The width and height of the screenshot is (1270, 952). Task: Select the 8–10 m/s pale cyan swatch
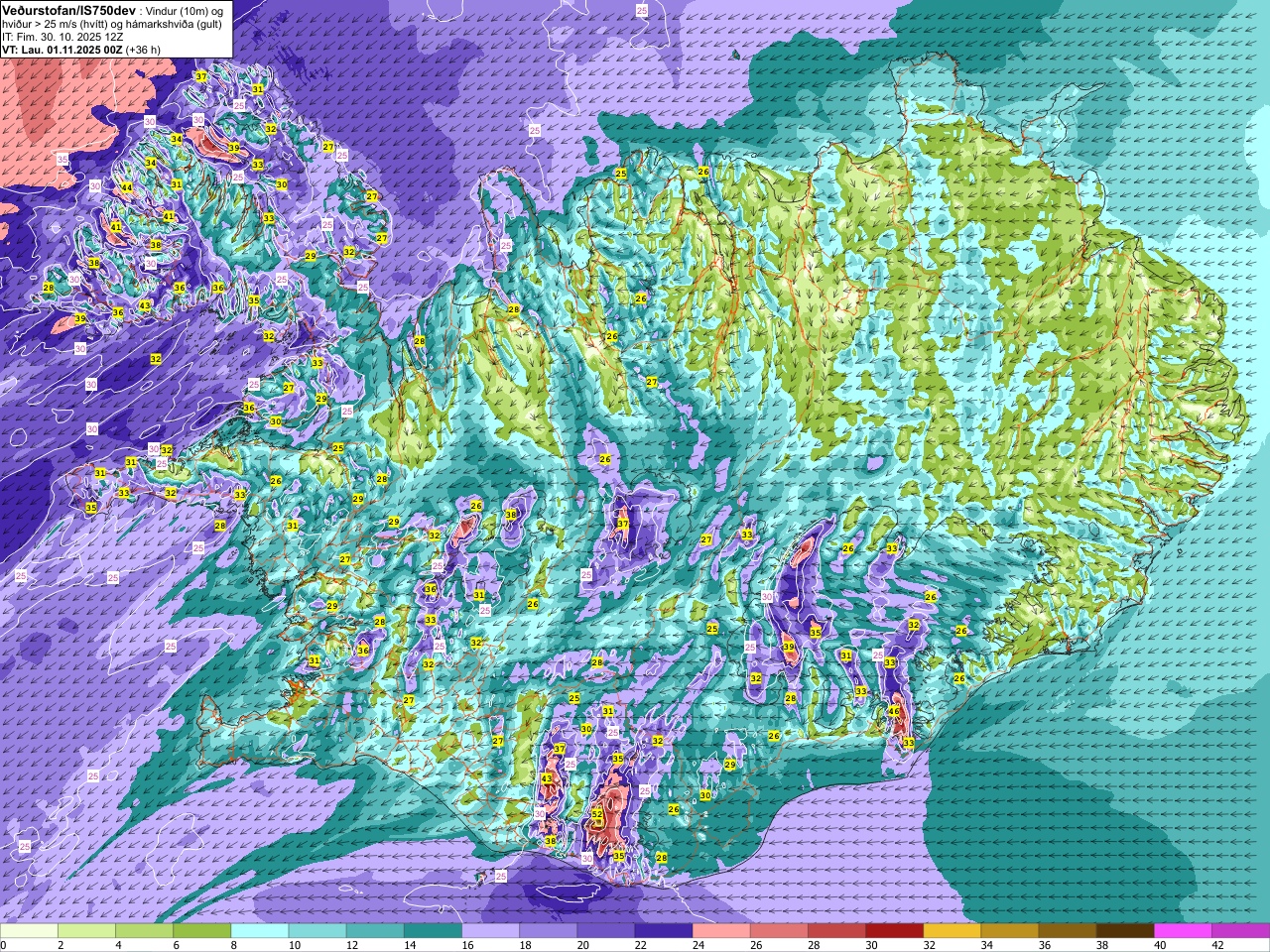click(260, 931)
